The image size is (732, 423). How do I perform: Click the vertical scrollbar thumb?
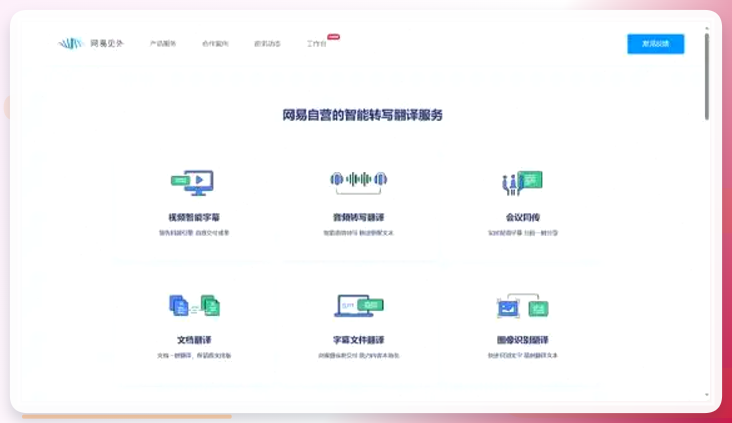click(x=707, y=76)
